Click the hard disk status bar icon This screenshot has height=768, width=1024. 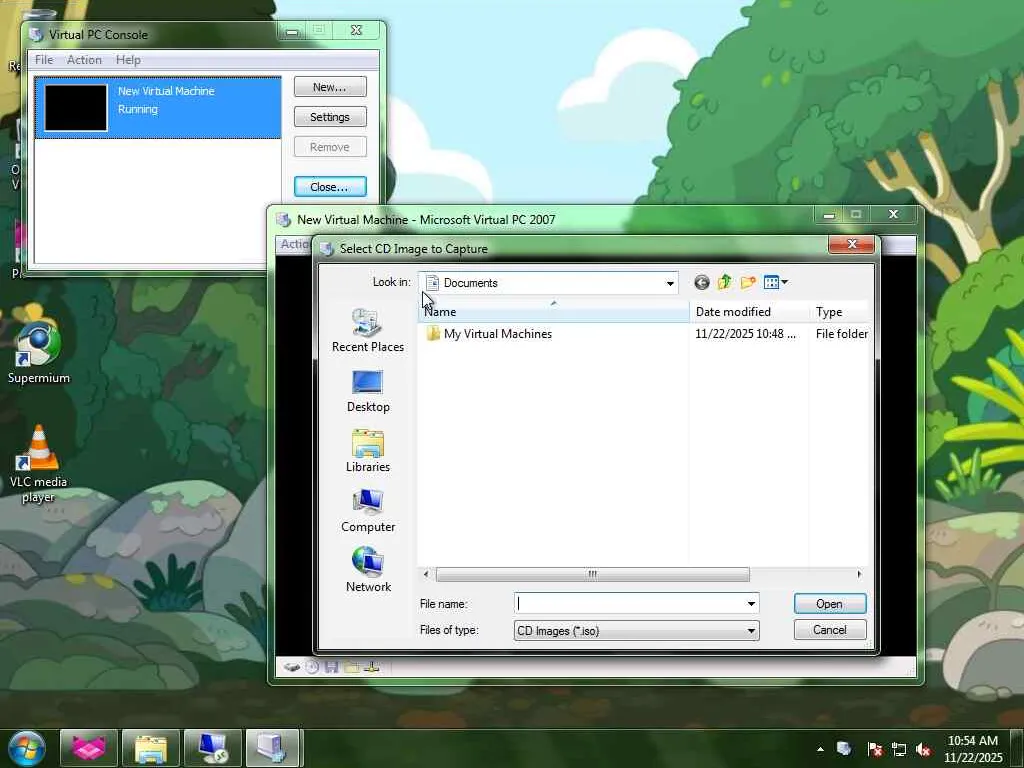click(x=291, y=667)
